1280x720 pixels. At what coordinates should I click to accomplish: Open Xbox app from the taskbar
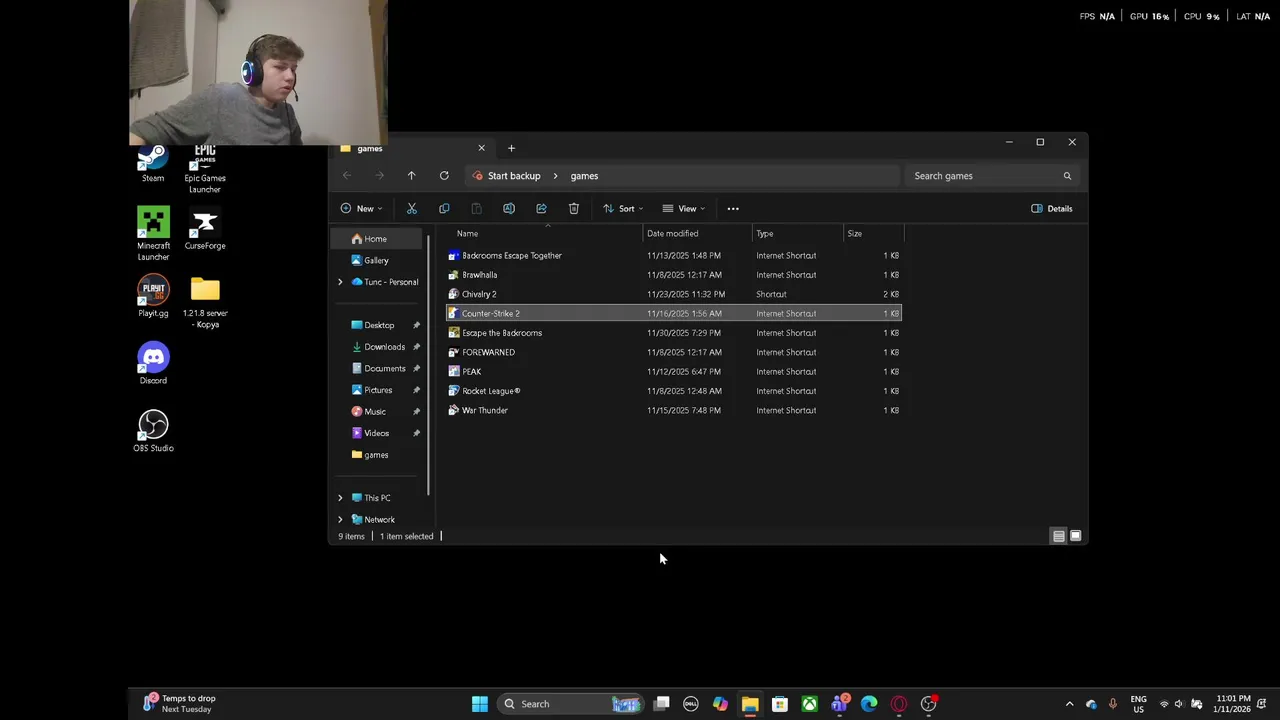coord(809,704)
